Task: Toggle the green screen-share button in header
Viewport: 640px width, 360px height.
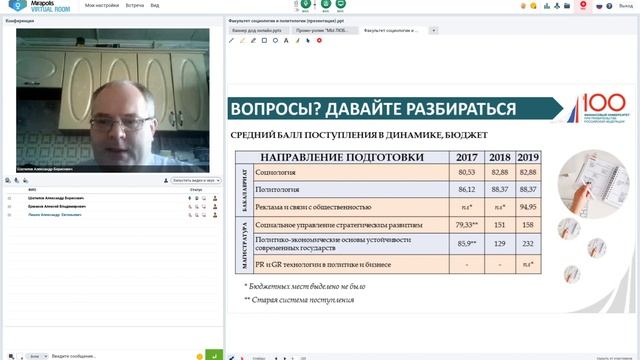Action: pos(340,4)
